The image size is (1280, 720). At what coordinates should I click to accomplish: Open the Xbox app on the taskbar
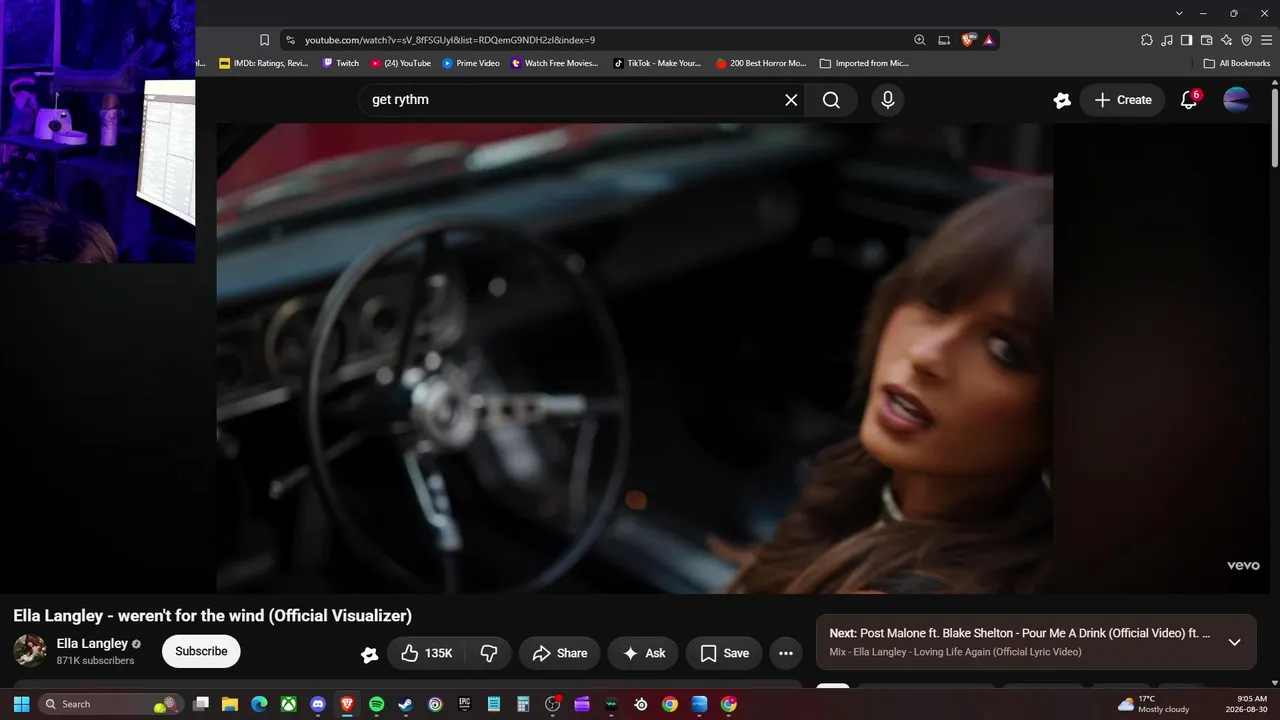pos(288,704)
